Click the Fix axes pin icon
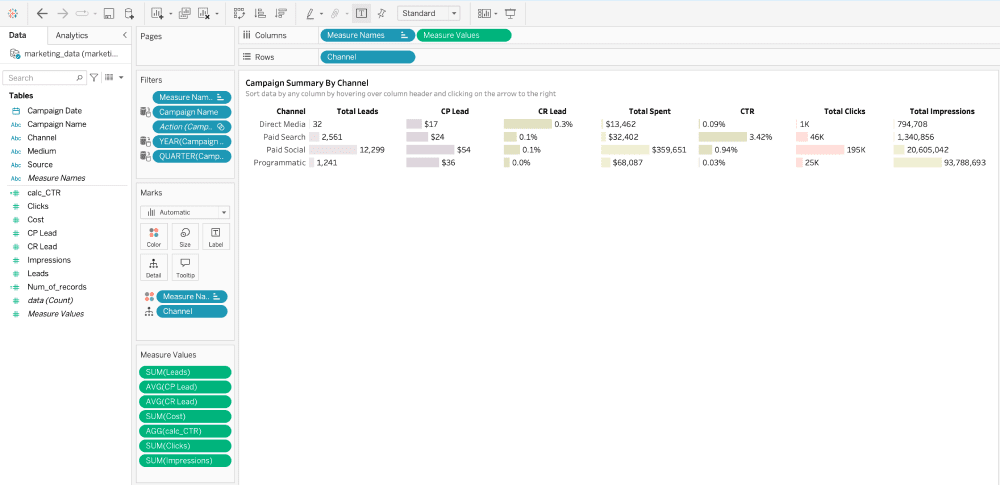Viewport: 1000px width, 485px height. coord(381,14)
